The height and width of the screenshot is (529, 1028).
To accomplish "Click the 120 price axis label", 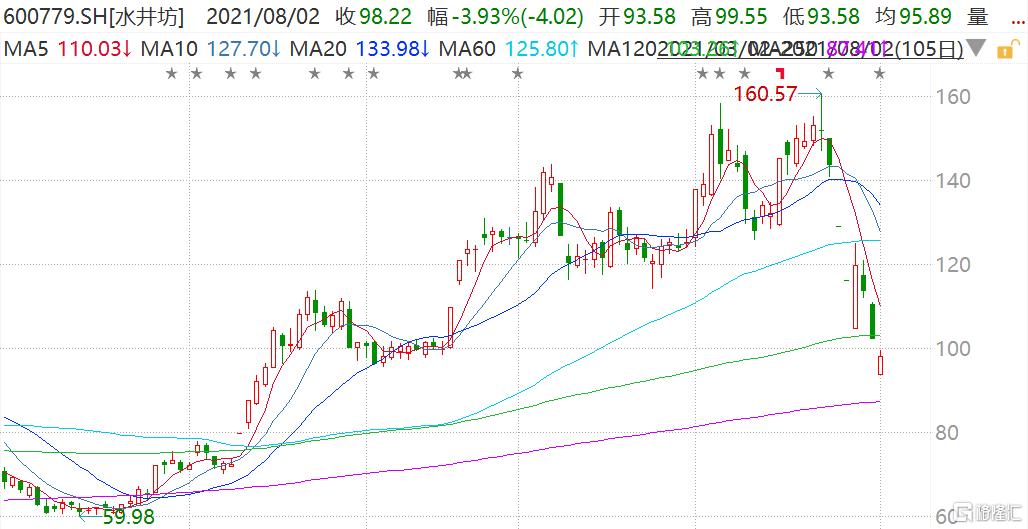I will pyautogui.click(x=955, y=265).
